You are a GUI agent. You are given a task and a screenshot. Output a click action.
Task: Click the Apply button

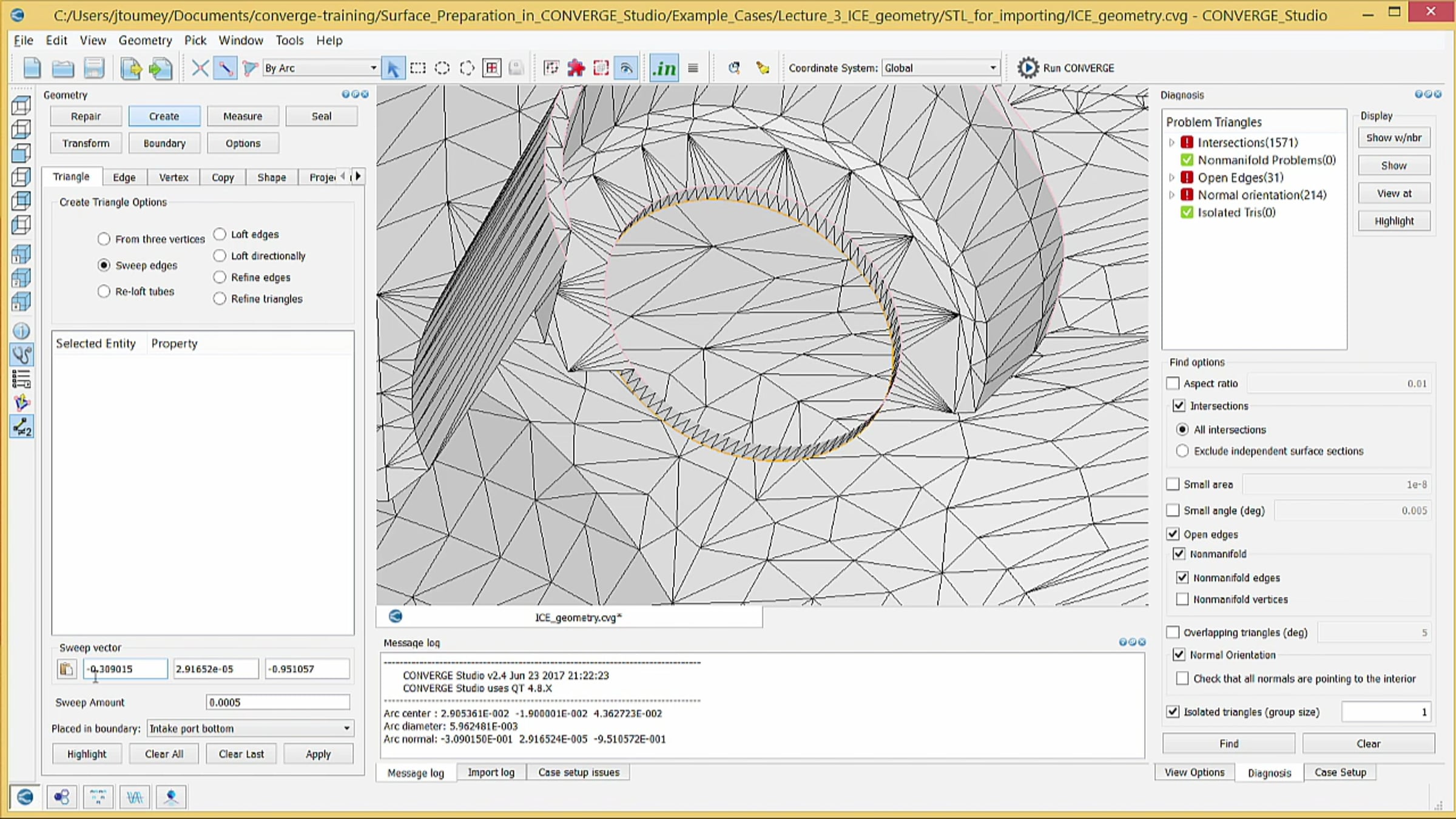click(x=318, y=754)
